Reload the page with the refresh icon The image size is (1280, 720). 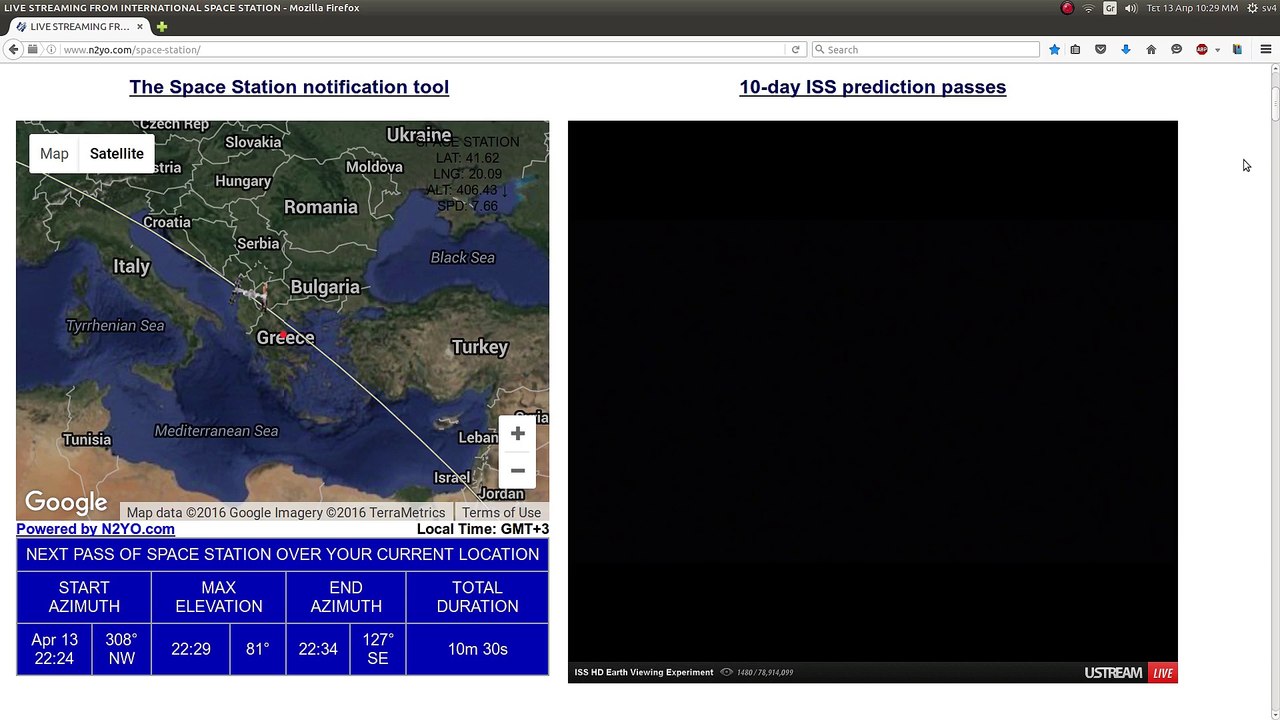point(796,49)
